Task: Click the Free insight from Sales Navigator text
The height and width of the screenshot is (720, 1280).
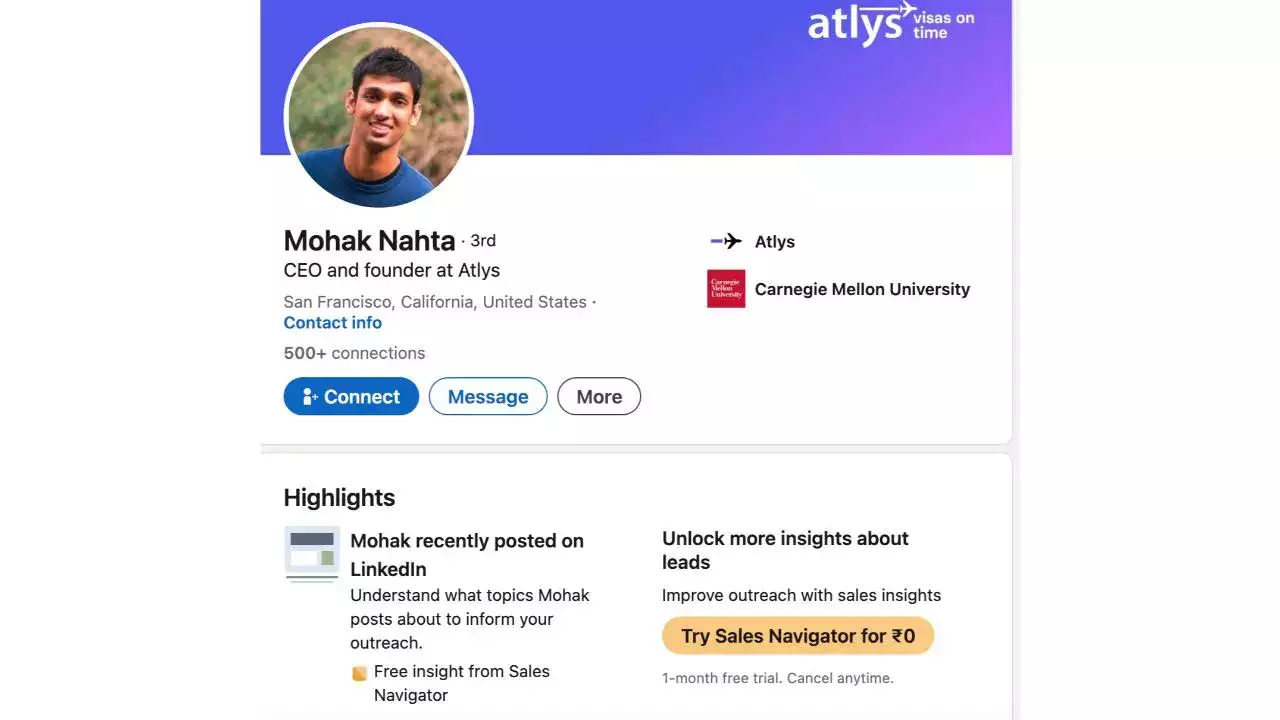Action: pos(462,683)
